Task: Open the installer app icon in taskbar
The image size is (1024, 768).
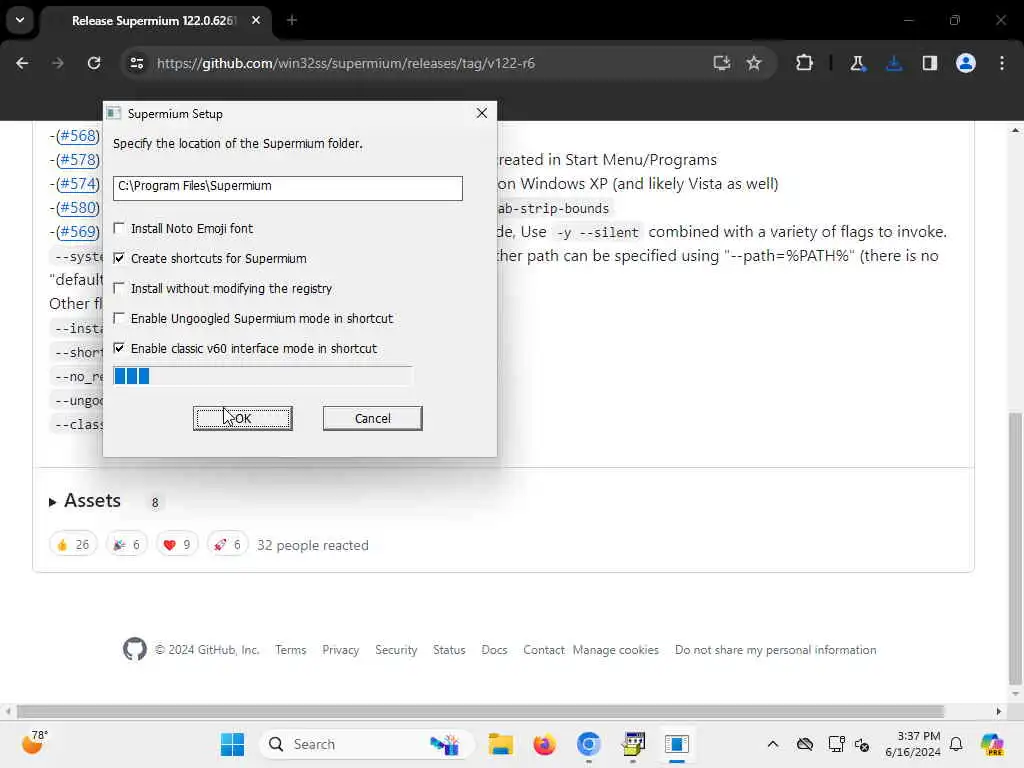Action: coord(633,744)
